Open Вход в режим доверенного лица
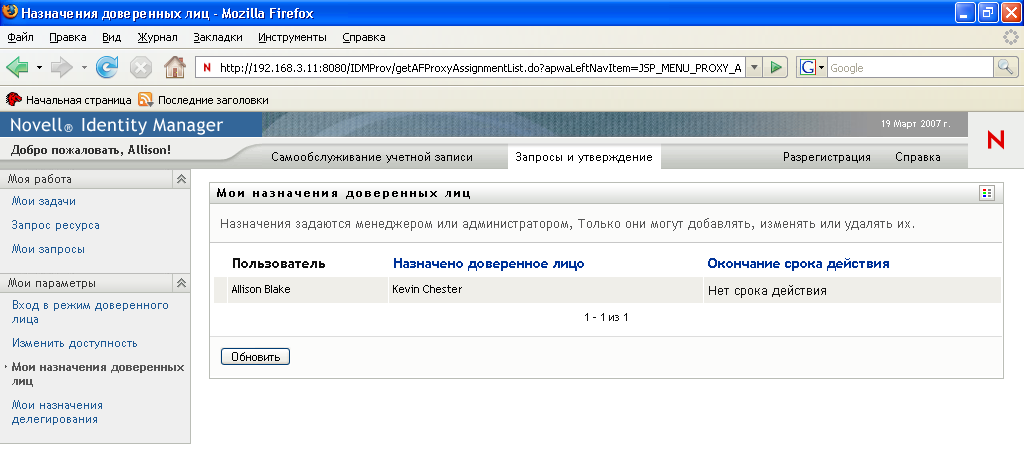This screenshot has height=449, width=1024. click(90, 312)
